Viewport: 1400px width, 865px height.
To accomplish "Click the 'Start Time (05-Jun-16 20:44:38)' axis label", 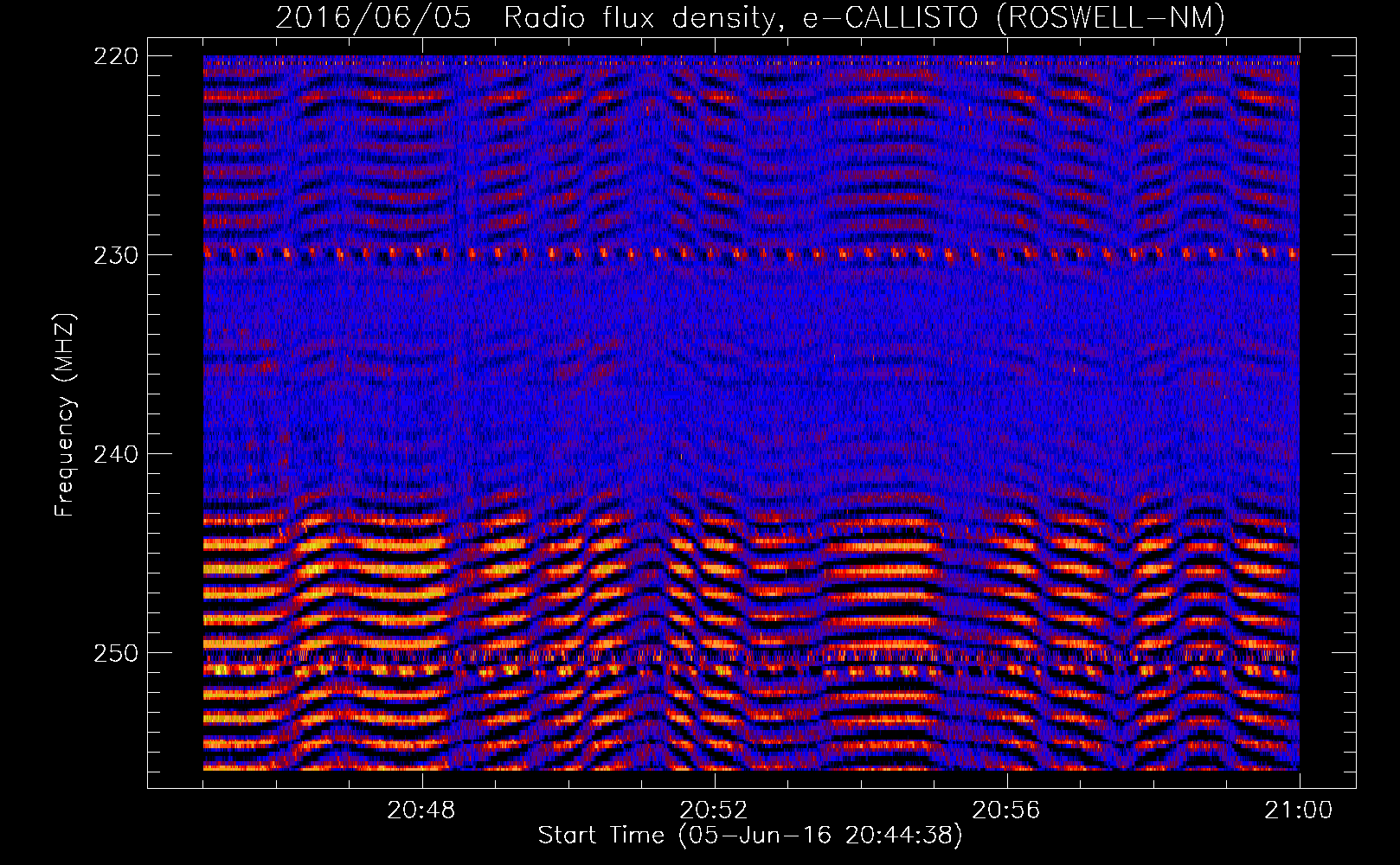I will click(750, 836).
